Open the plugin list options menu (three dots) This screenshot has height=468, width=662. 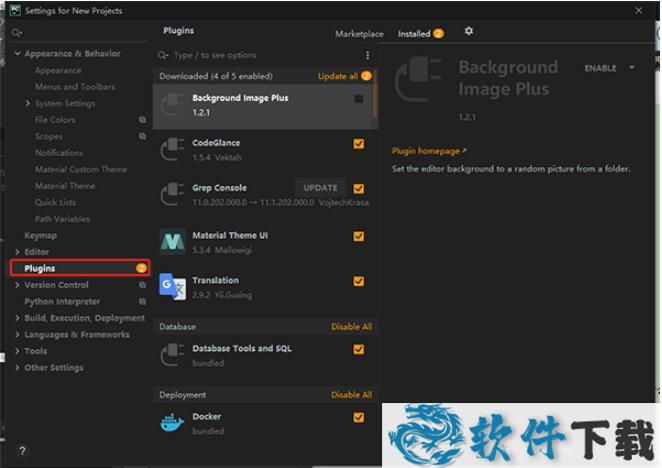(367, 55)
